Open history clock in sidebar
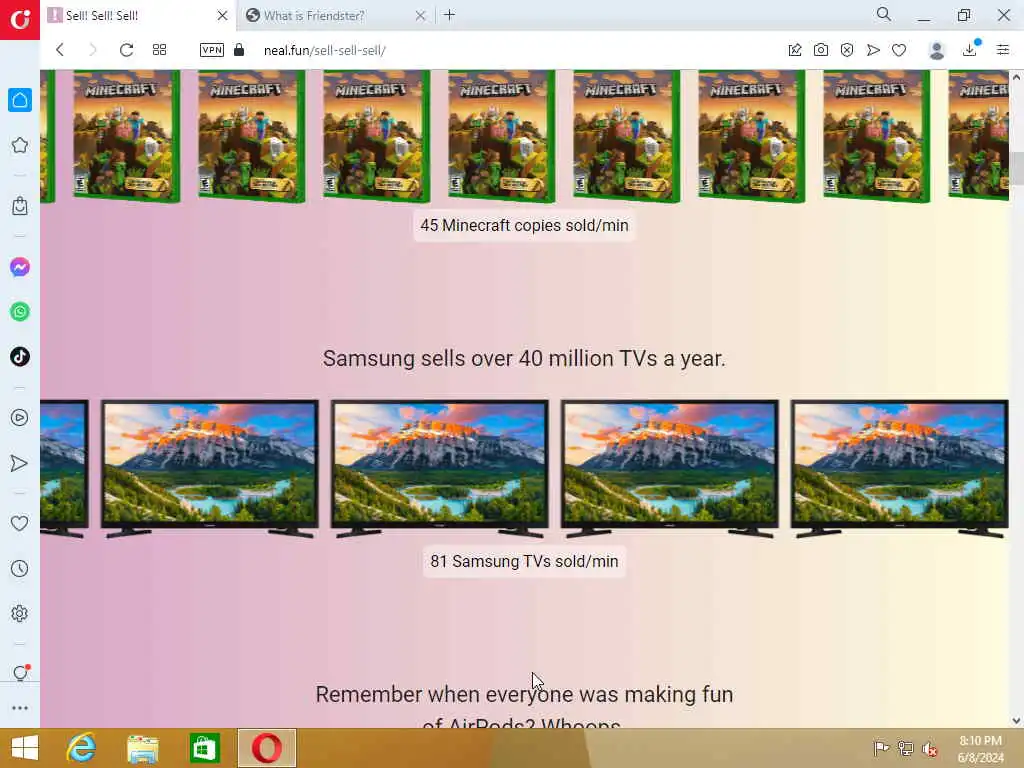Viewport: 1024px width, 768px height. [20, 569]
